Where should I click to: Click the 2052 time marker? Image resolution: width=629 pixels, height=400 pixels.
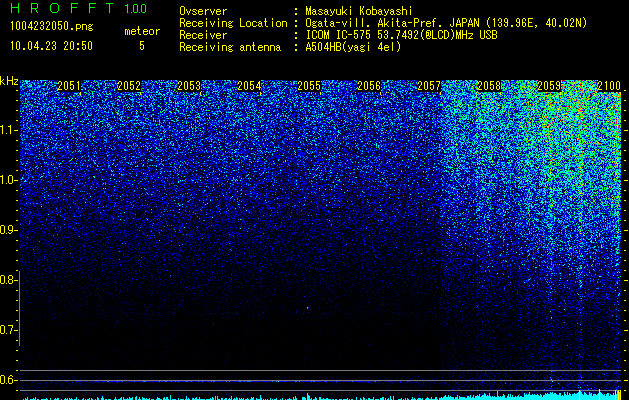click(x=129, y=86)
